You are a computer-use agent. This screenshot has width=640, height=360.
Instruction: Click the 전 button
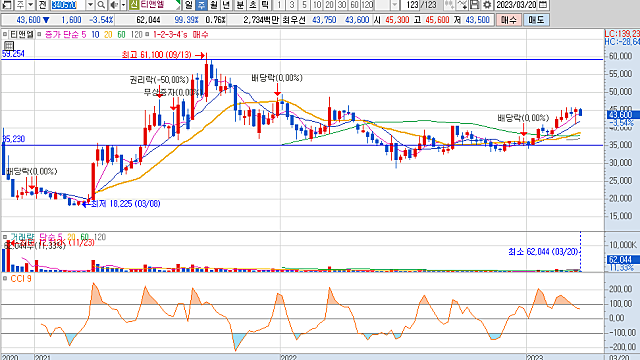(x=42, y=5)
